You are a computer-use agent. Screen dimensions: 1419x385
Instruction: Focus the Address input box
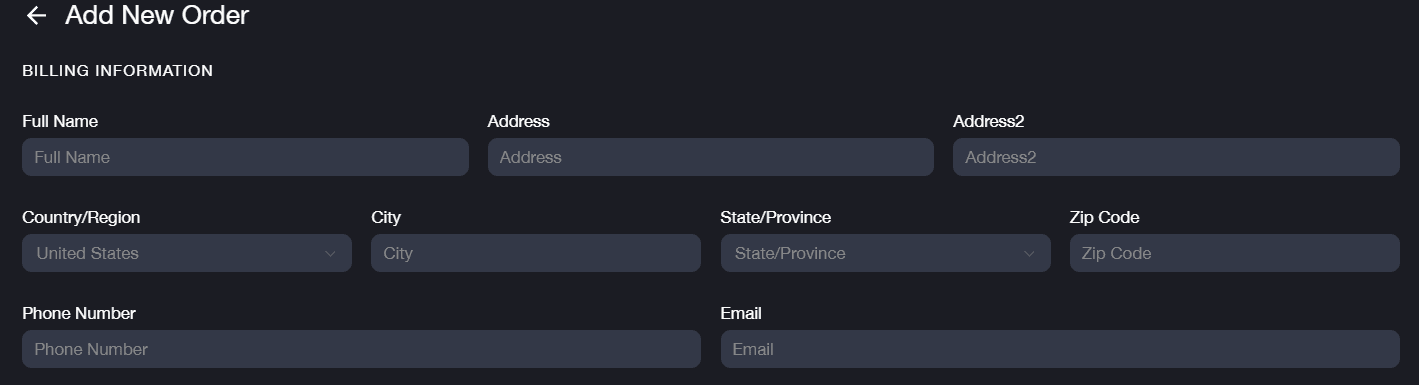click(x=710, y=157)
